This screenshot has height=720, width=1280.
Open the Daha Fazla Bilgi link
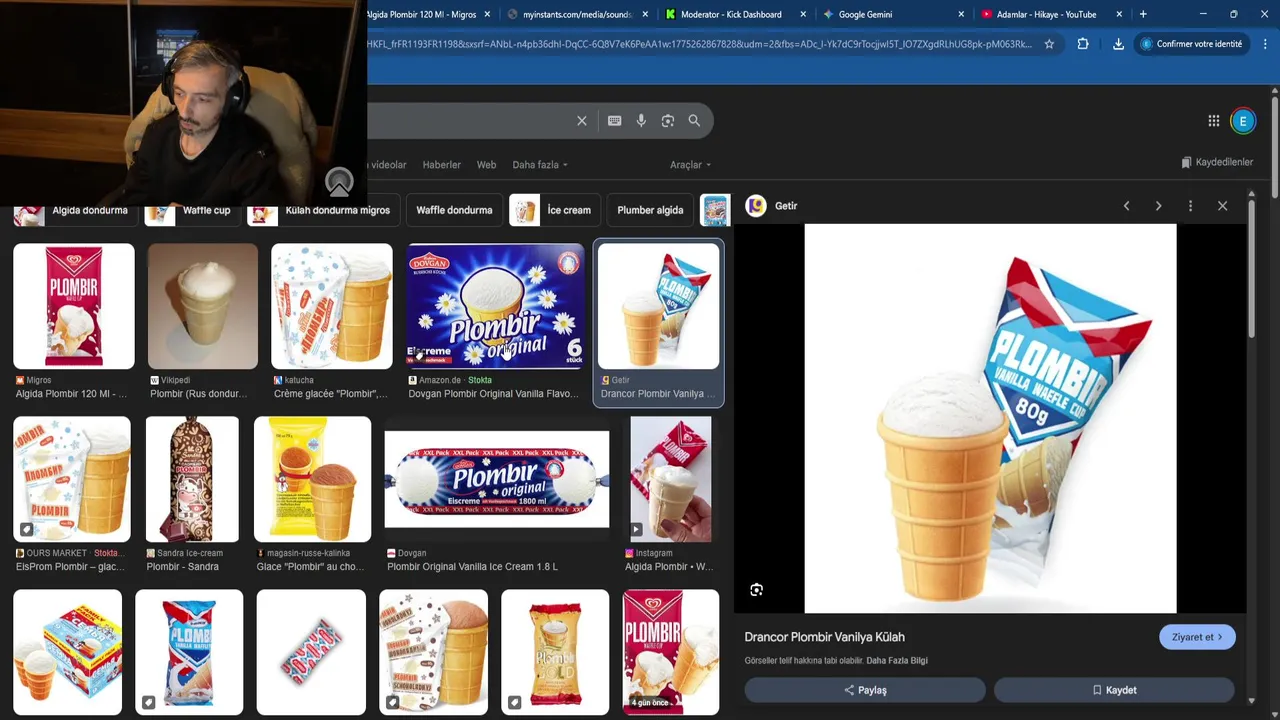pyautogui.click(x=897, y=661)
